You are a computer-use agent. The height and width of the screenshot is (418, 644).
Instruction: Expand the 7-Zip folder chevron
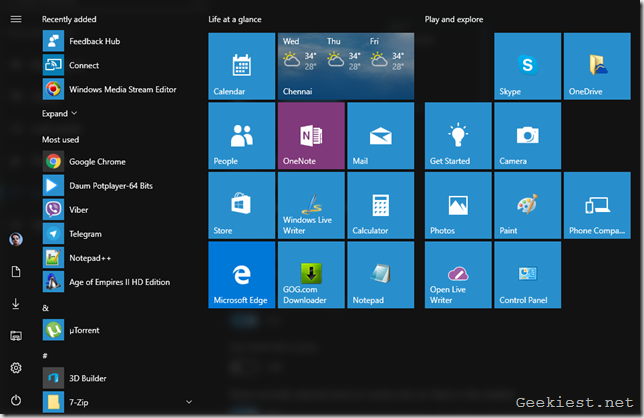point(189,402)
